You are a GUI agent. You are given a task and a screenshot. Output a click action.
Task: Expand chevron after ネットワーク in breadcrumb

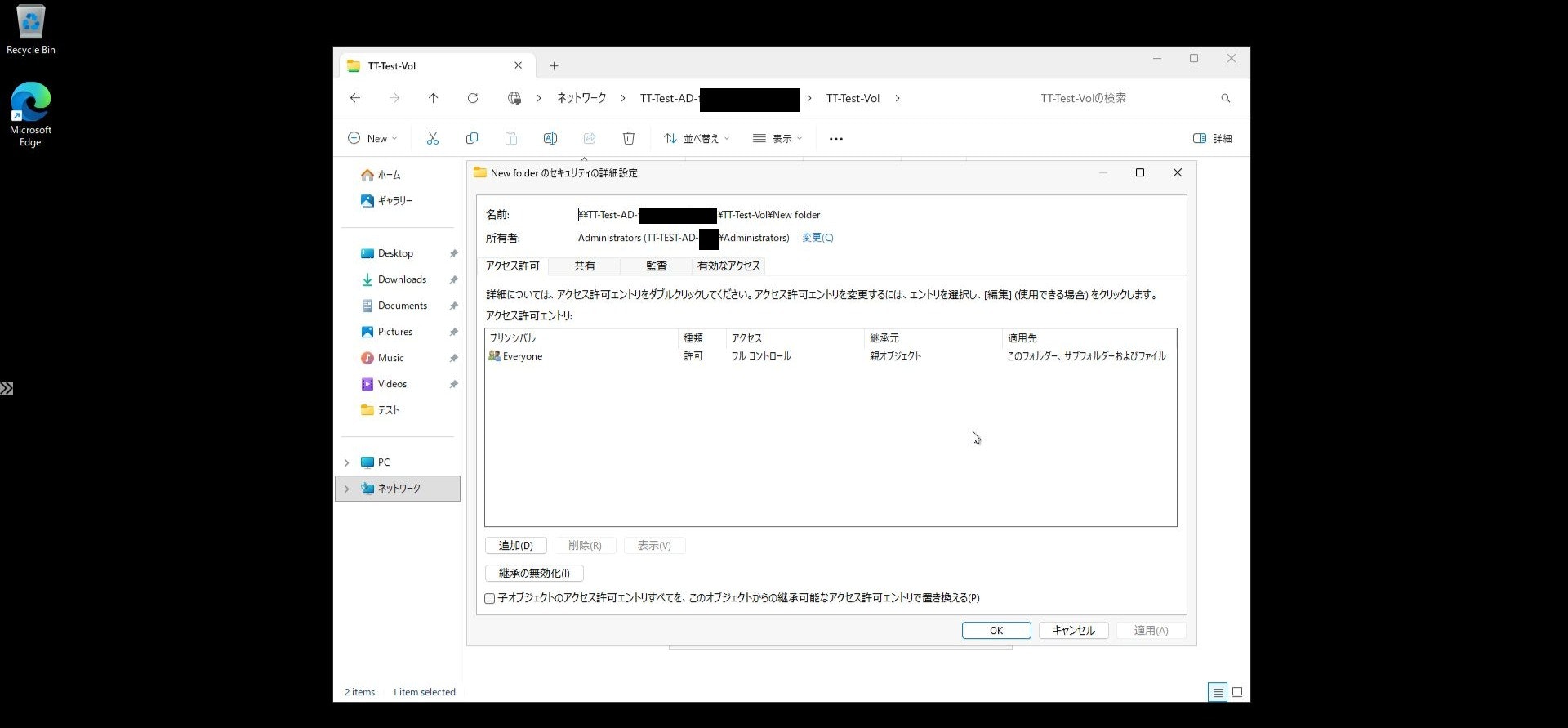coord(622,98)
